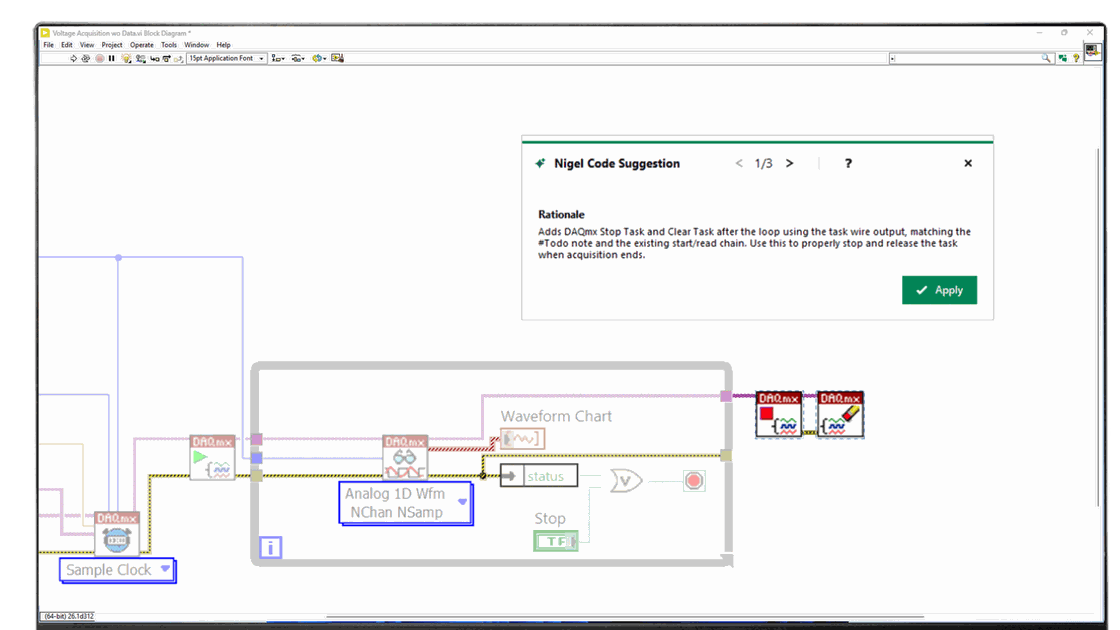The image size is (1120, 630).
Task: Click the error wire output loop tunnel
Action: pyautogui.click(x=726, y=455)
